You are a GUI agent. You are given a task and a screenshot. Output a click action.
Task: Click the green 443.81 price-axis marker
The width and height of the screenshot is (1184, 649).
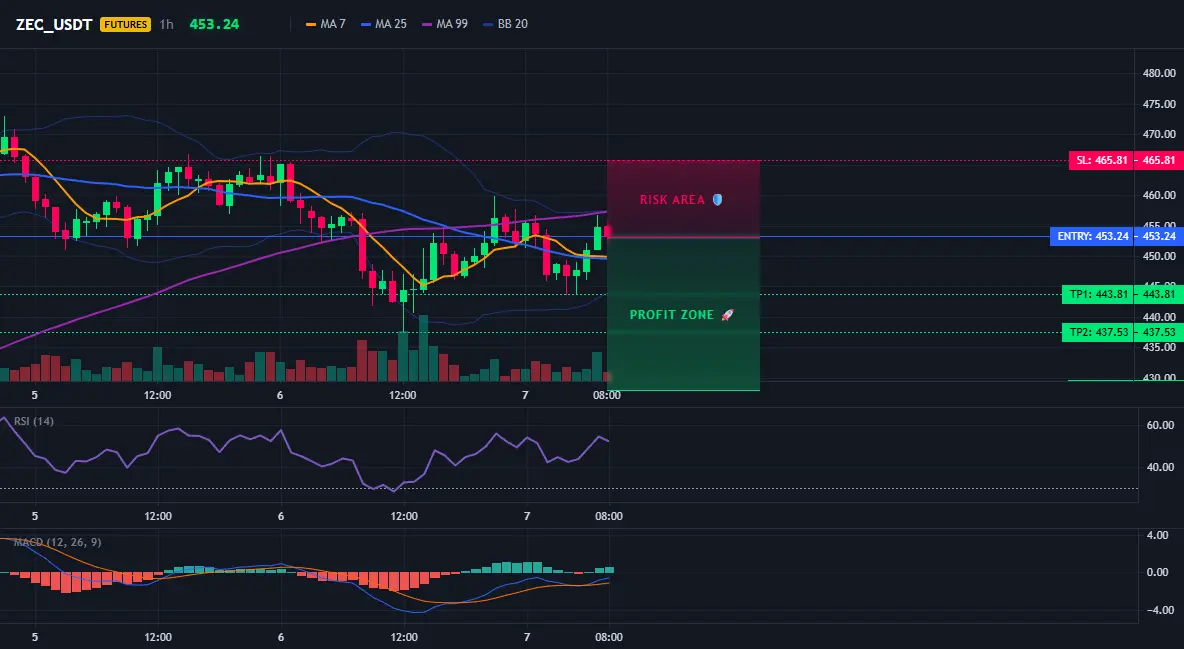pyautogui.click(x=1159, y=295)
